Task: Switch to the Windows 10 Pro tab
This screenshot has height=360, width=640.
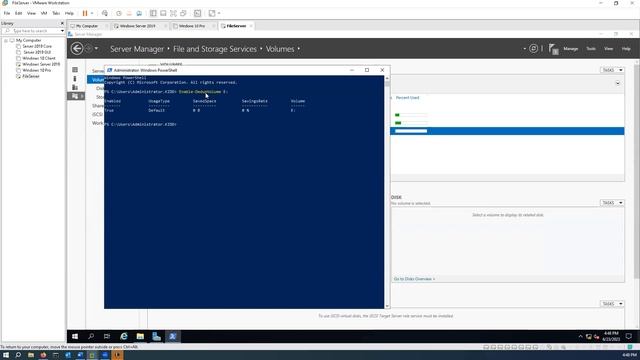Action: click(x=191, y=26)
